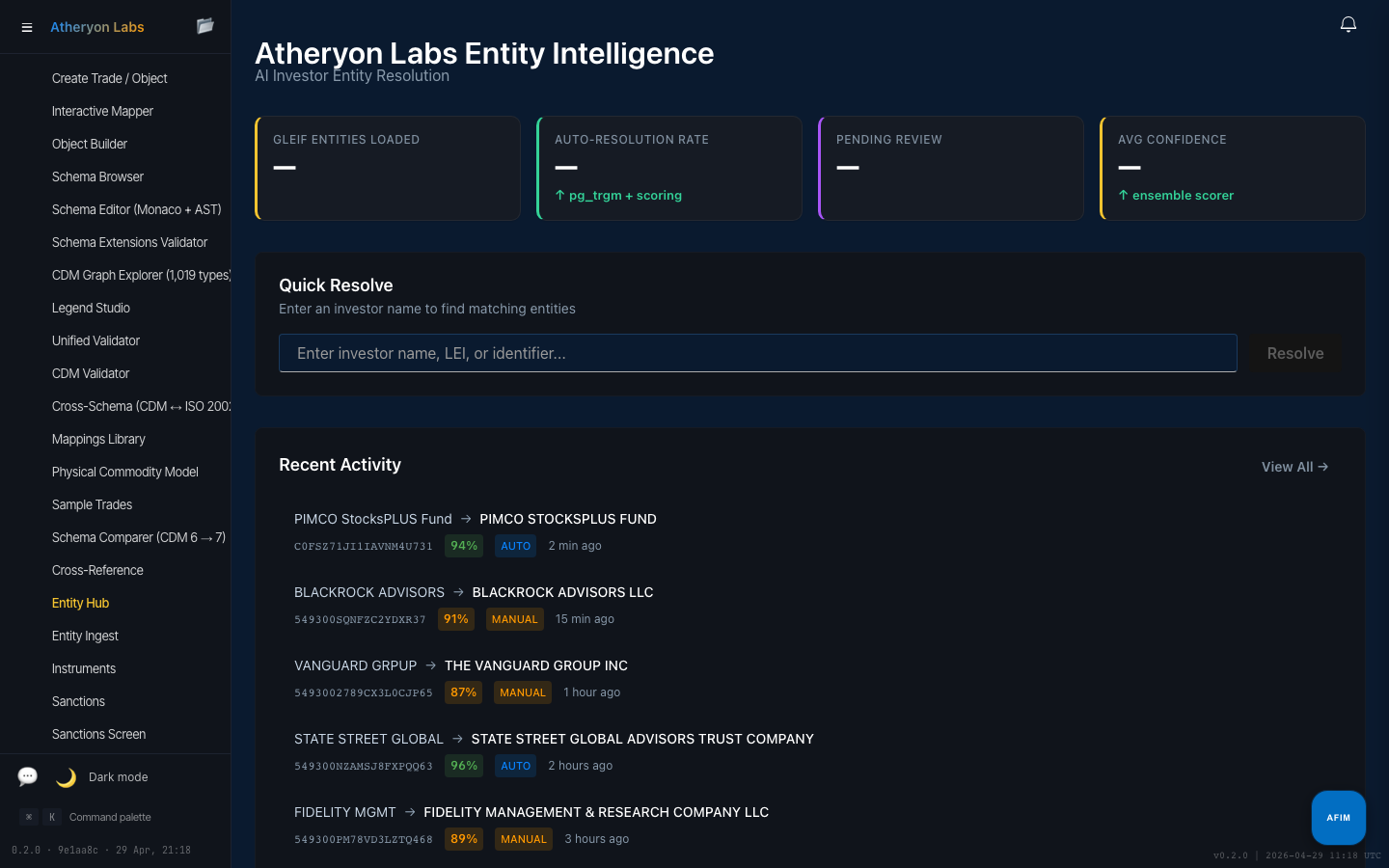This screenshot has width=1389, height=868.
Task: Click AUTO badge on PIMCO row
Action: (516, 546)
